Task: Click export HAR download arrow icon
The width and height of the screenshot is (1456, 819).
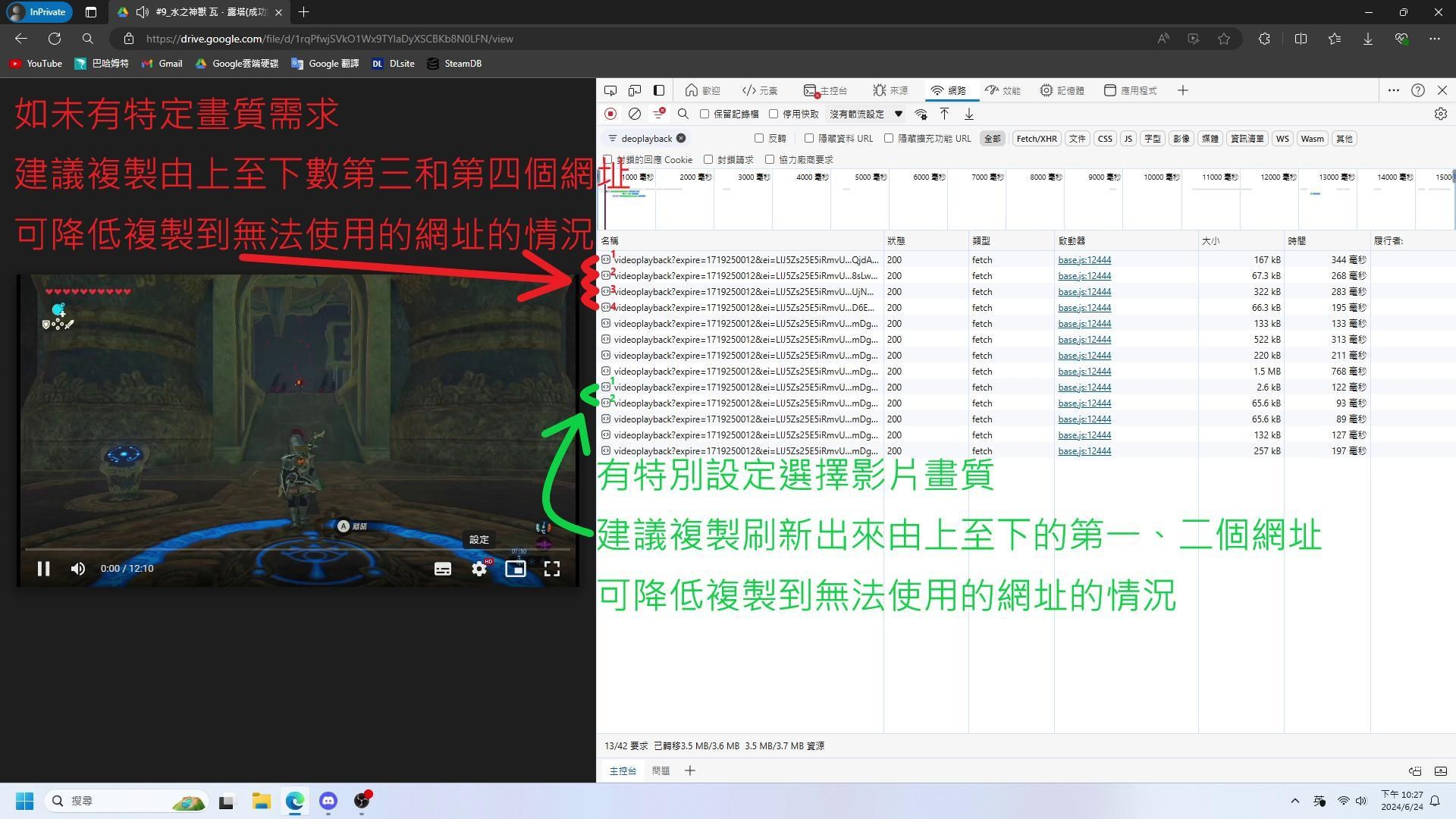Action: point(969,114)
